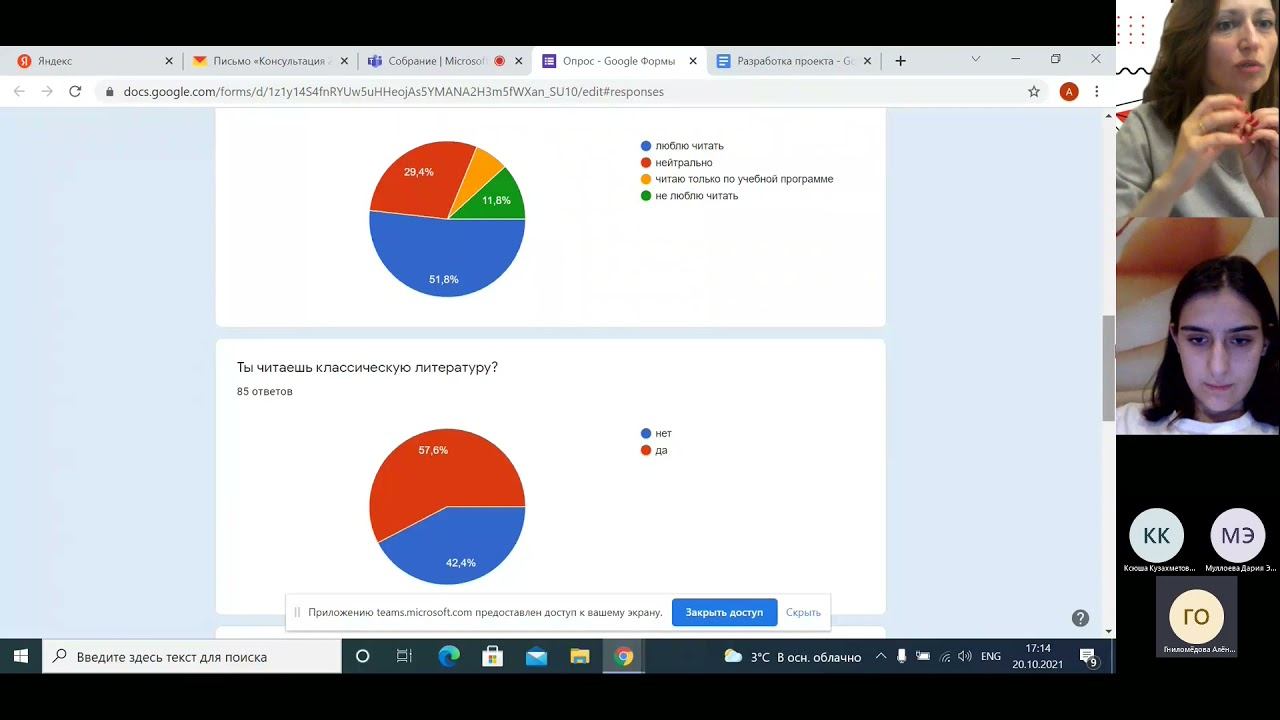This screenshot has width=1280, height=720.
Task: Open the clock showing 17:14 20.10.2021
Action: pos(1037,656)
